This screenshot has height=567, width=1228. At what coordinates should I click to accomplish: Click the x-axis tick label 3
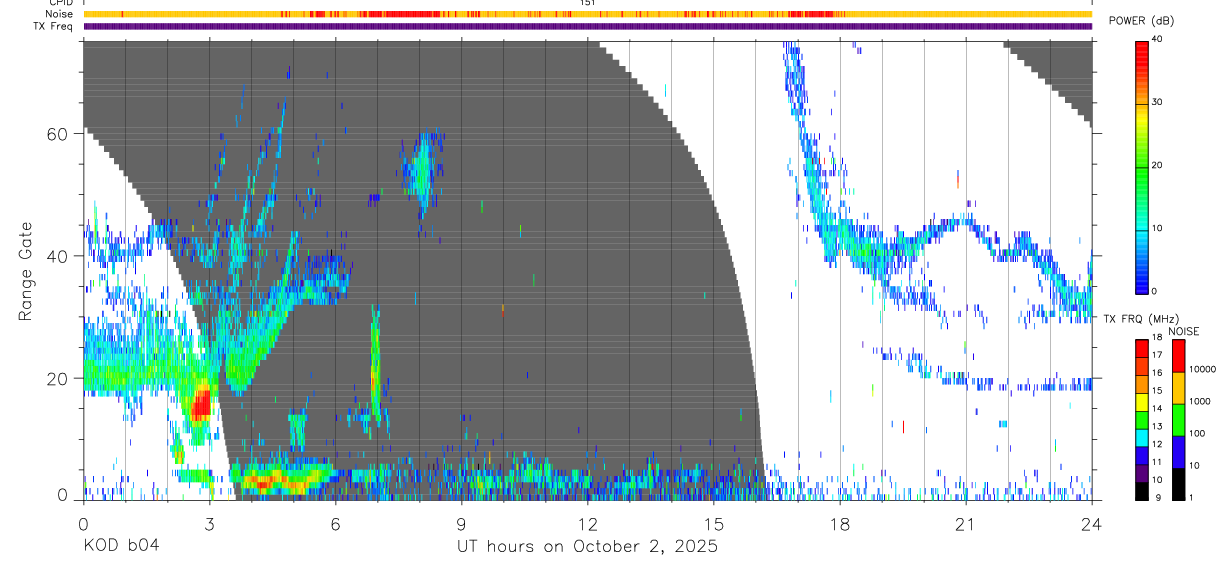tap(209, 523)
